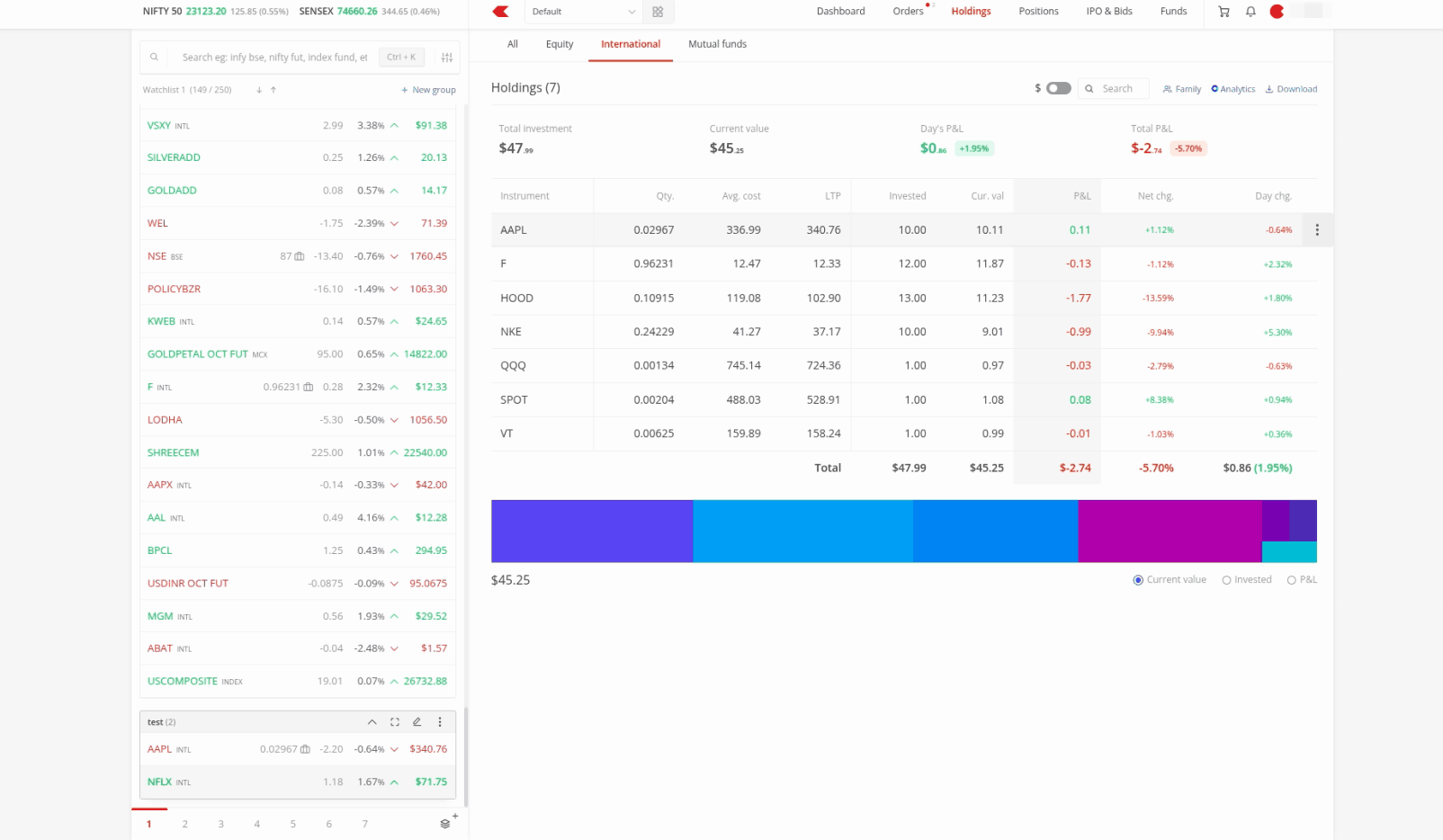Toggle the dollar currency switch
The height and width of the screenshot is (840, 1443).
(1059, 88)
